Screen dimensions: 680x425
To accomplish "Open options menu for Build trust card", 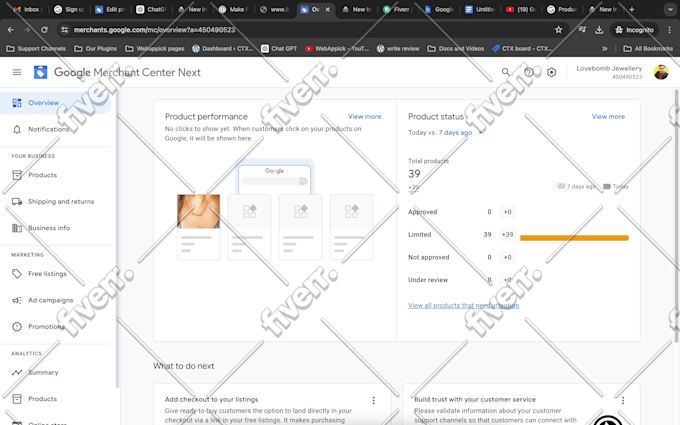I will (623, 400).
